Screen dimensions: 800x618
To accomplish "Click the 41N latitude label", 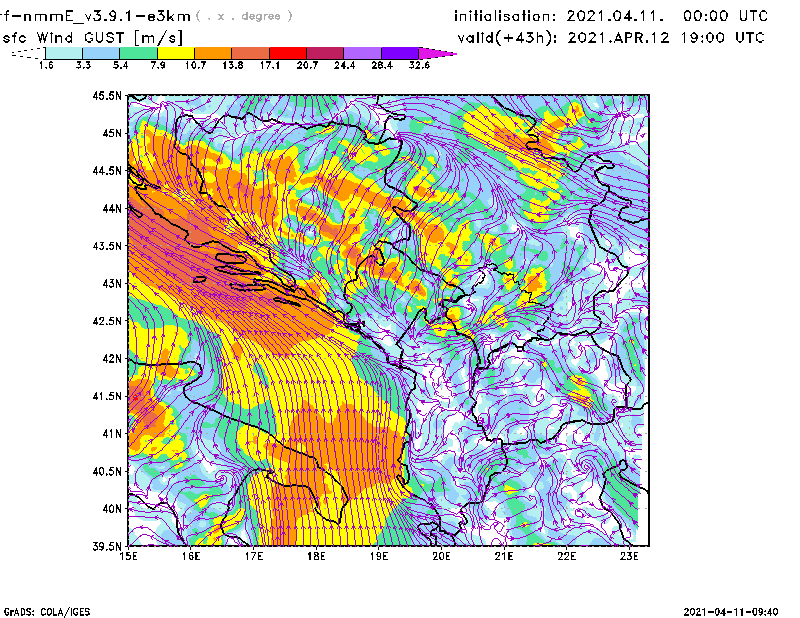I will (x=112, y=434).
